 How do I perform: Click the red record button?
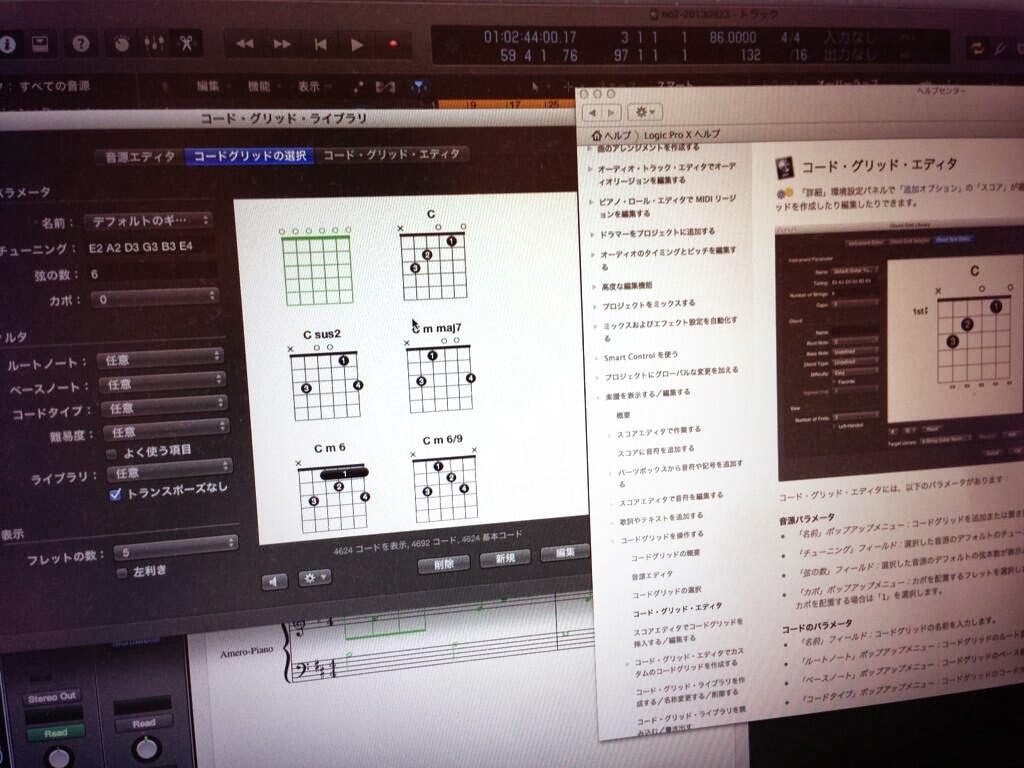tap(393, 44)
